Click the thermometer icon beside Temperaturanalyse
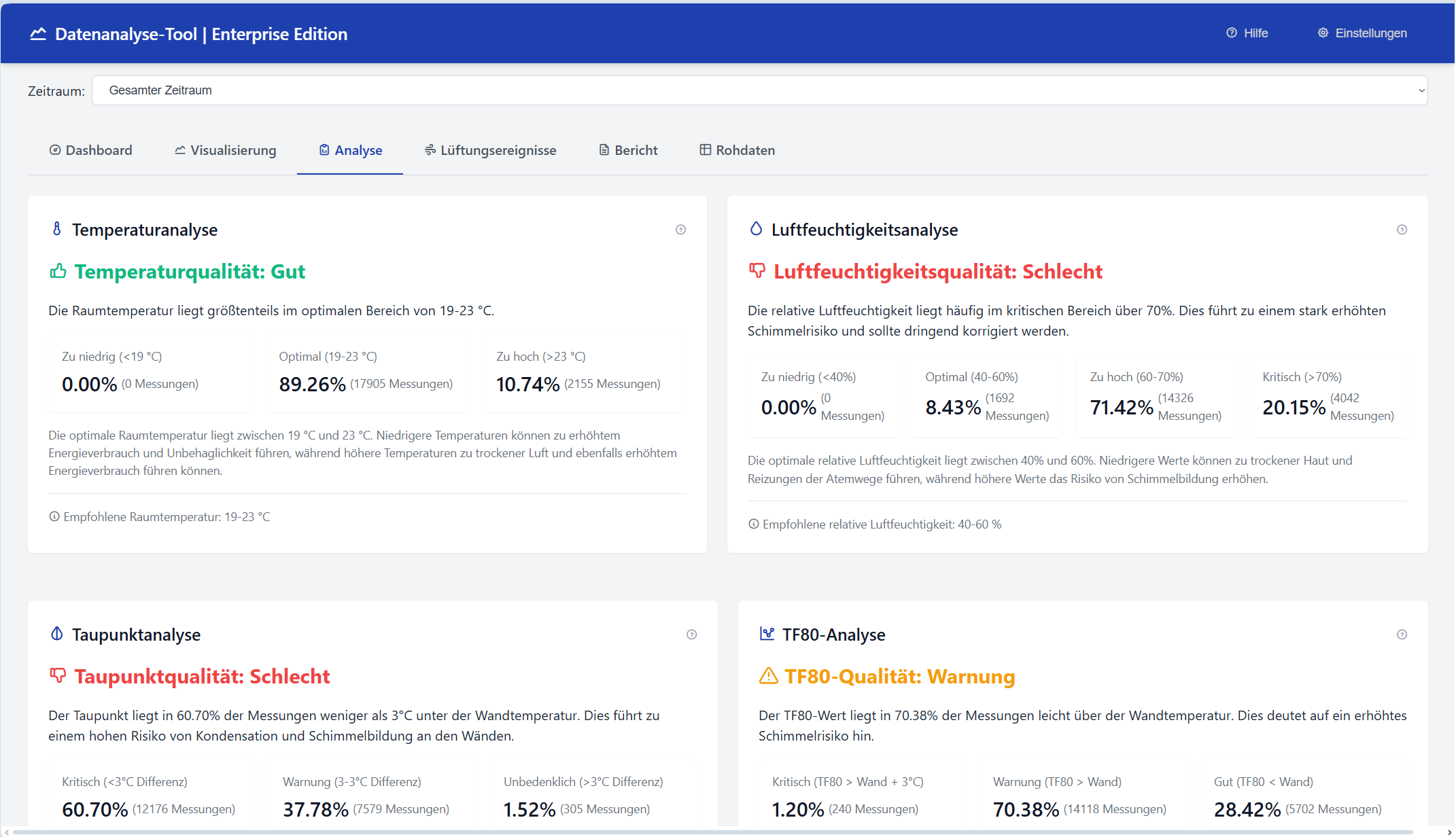The height and width of the screenshot is (837, 1456). (57, 230)
